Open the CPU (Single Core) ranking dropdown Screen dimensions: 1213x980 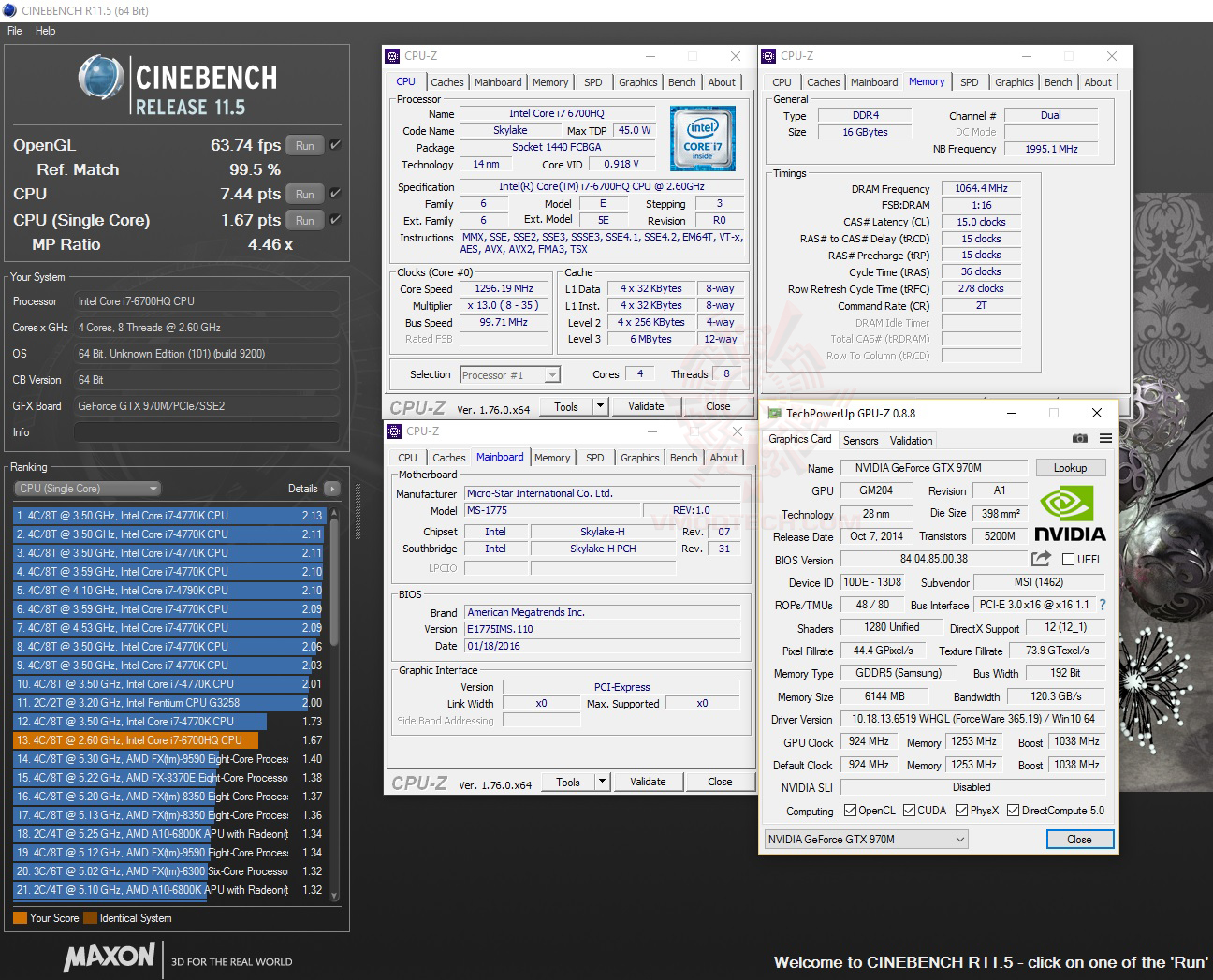click(88, 489)
